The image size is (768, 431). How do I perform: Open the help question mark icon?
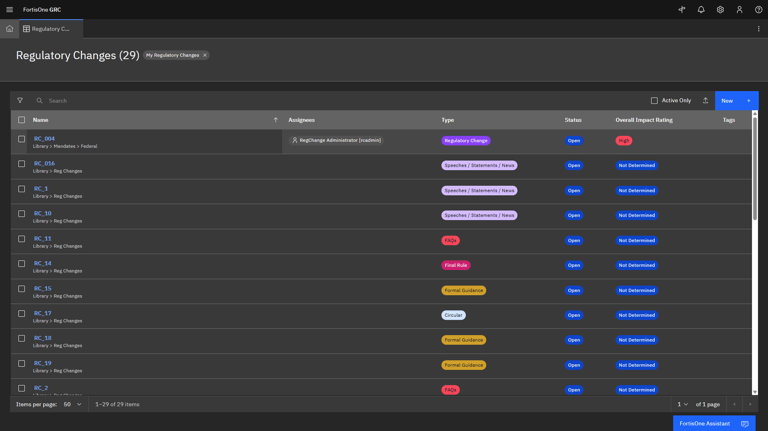click(x=758, y=10)
